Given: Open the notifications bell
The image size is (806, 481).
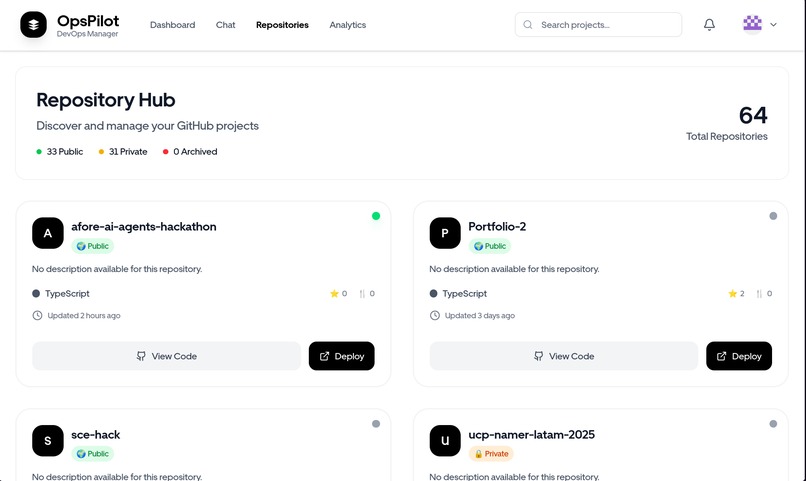Looking at the screenshot, I should point(709,25).
